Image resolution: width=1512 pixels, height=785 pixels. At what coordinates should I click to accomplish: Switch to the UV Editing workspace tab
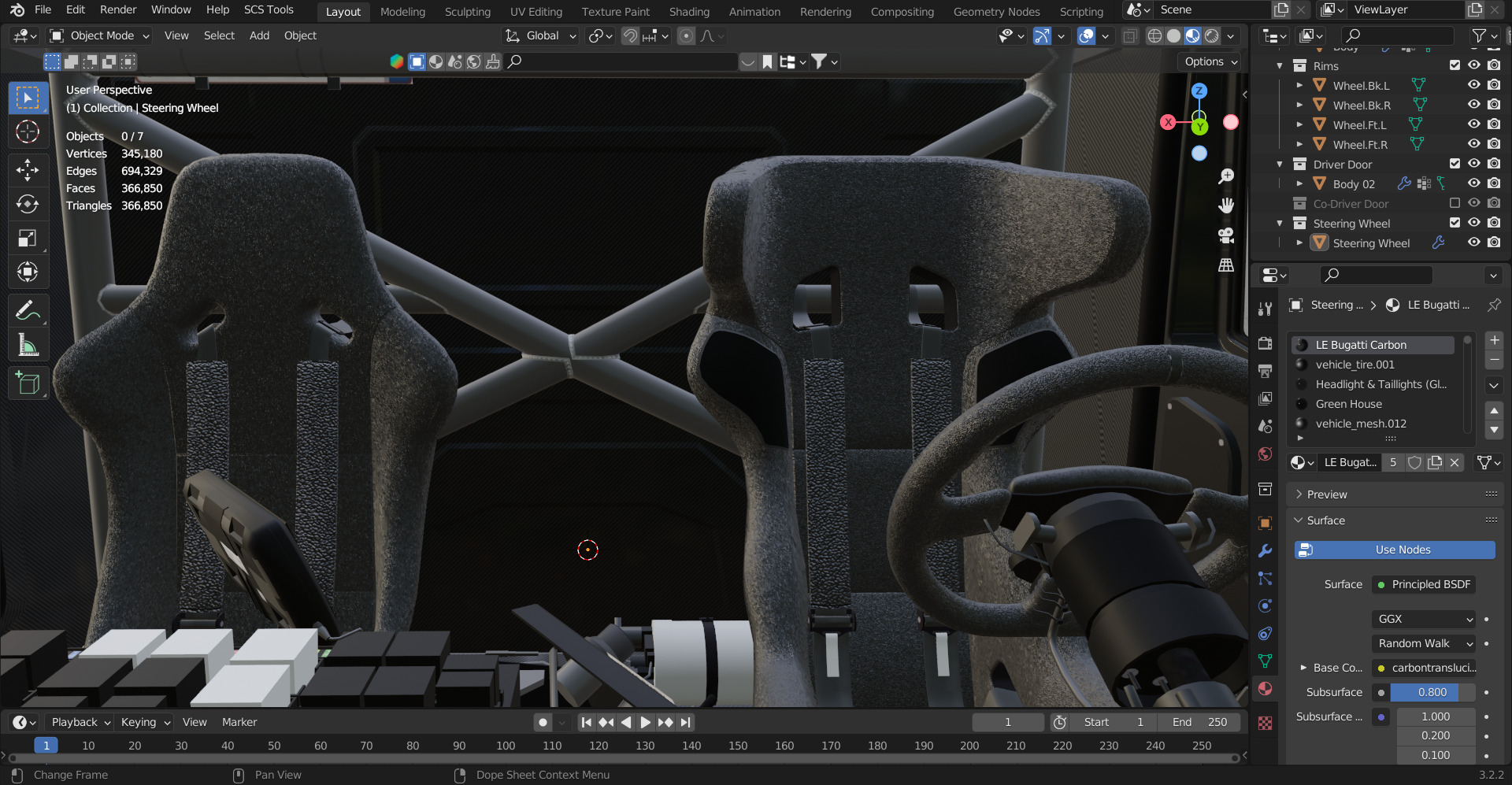click(536, 12)
